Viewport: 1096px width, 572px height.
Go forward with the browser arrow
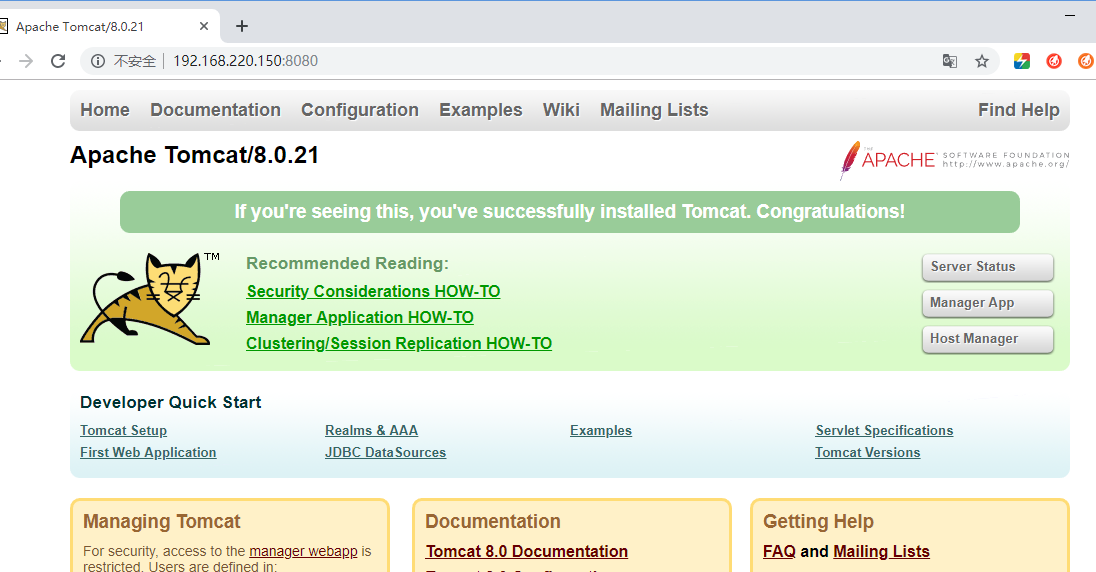click(26, 62)
